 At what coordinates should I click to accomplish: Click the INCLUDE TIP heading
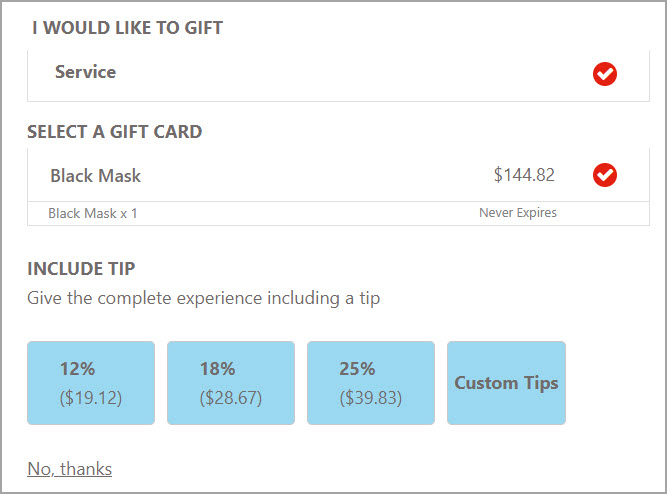click(x=81, y=269)
